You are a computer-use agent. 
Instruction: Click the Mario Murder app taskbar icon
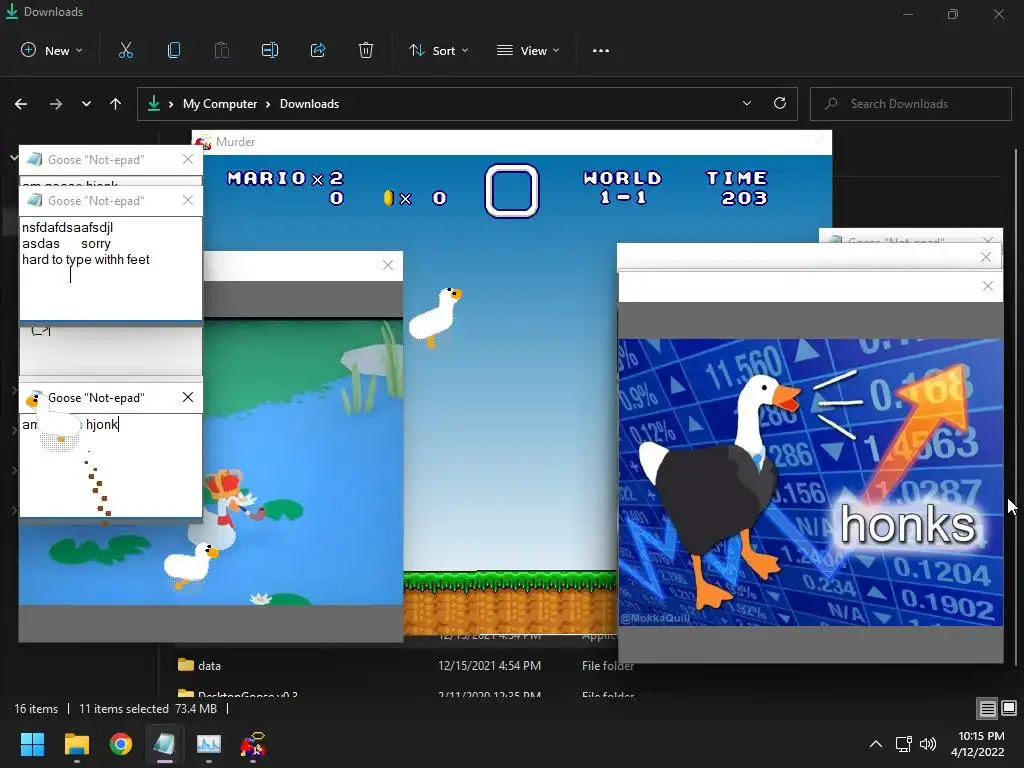coord(253,744)
